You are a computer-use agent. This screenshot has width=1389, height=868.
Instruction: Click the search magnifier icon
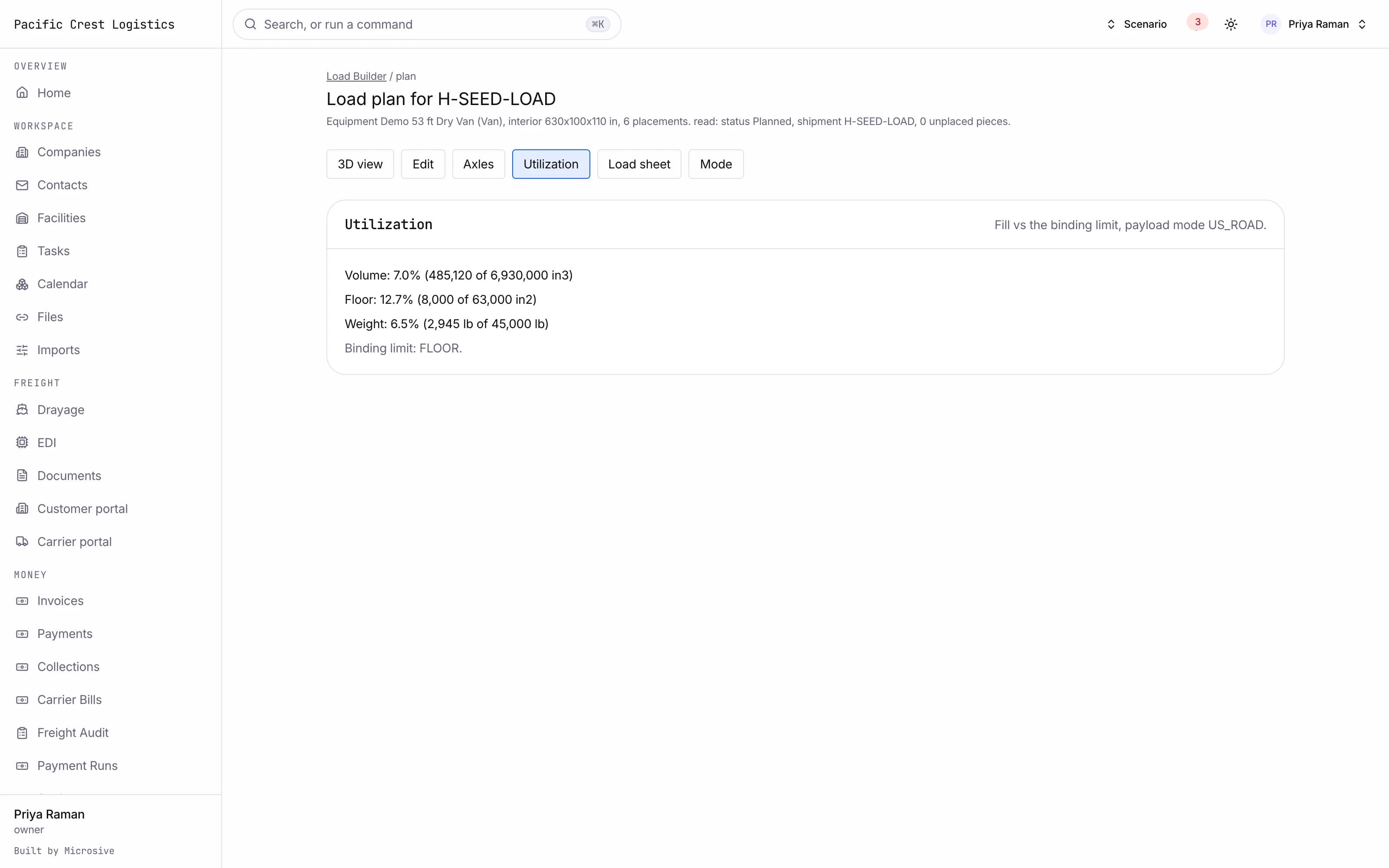[x=250, y=24]
